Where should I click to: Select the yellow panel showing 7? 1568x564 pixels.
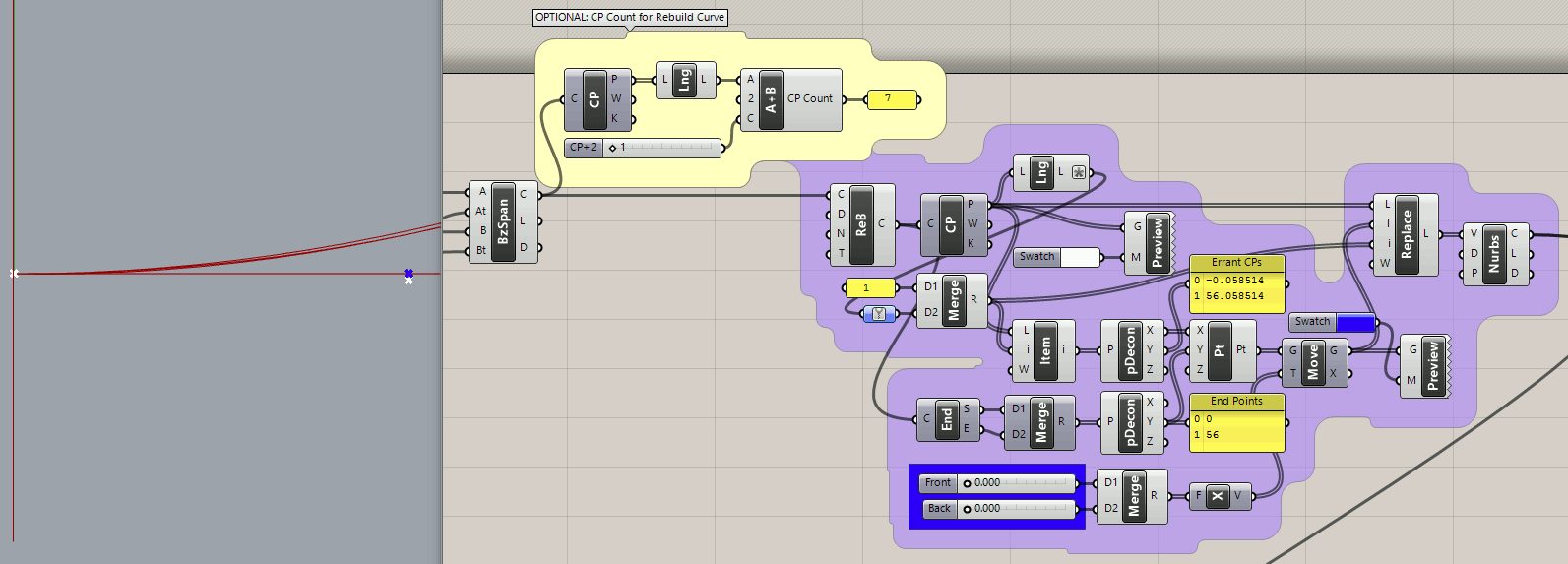[892, 99]
